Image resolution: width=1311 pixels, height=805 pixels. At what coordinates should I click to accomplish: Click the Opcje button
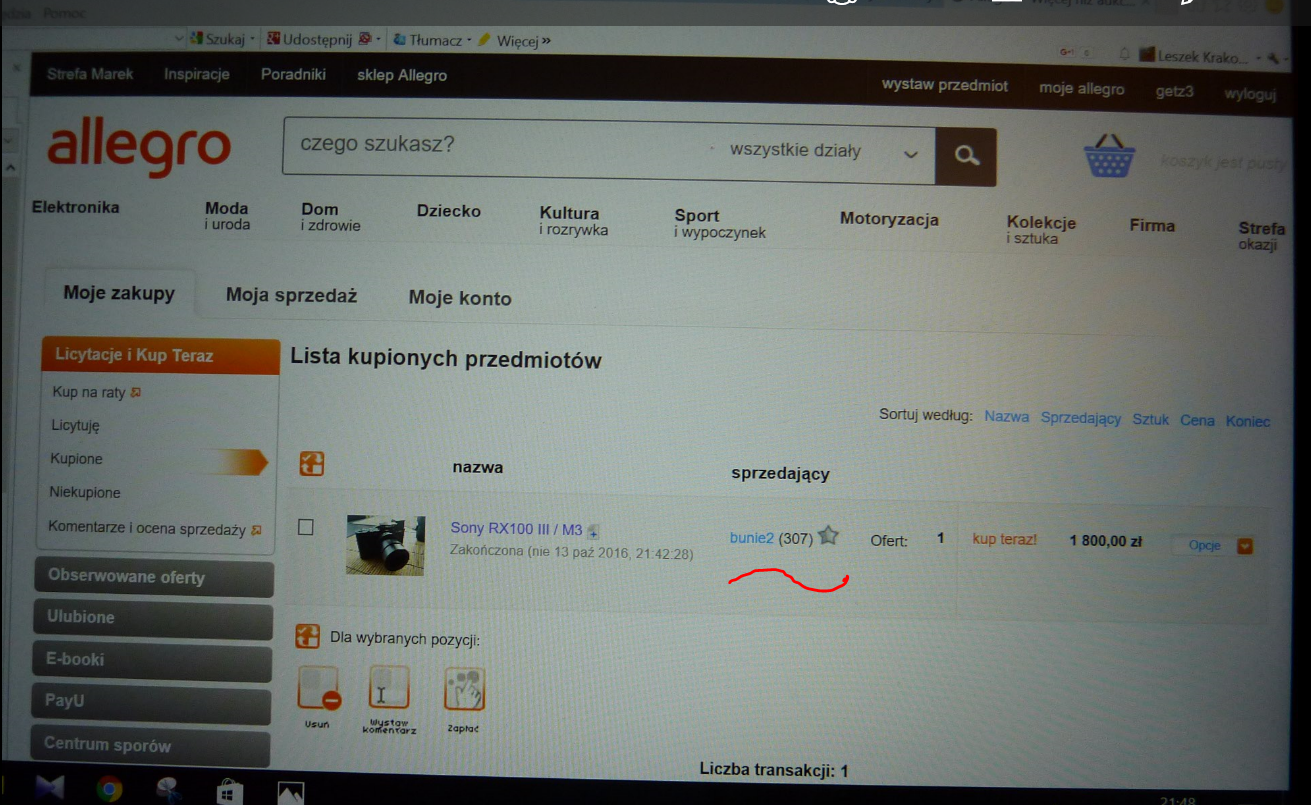(1204, 545)
